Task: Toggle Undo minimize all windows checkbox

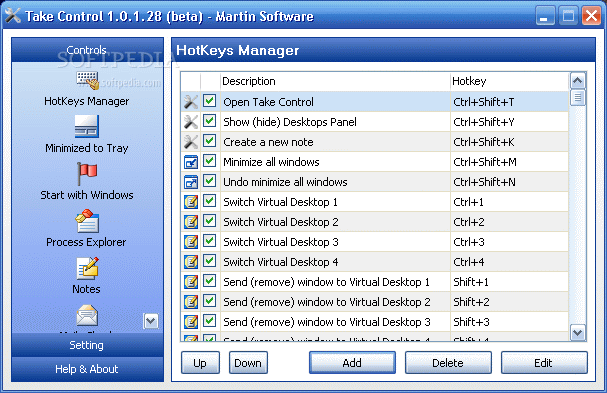Action: [x=209, y=181]
